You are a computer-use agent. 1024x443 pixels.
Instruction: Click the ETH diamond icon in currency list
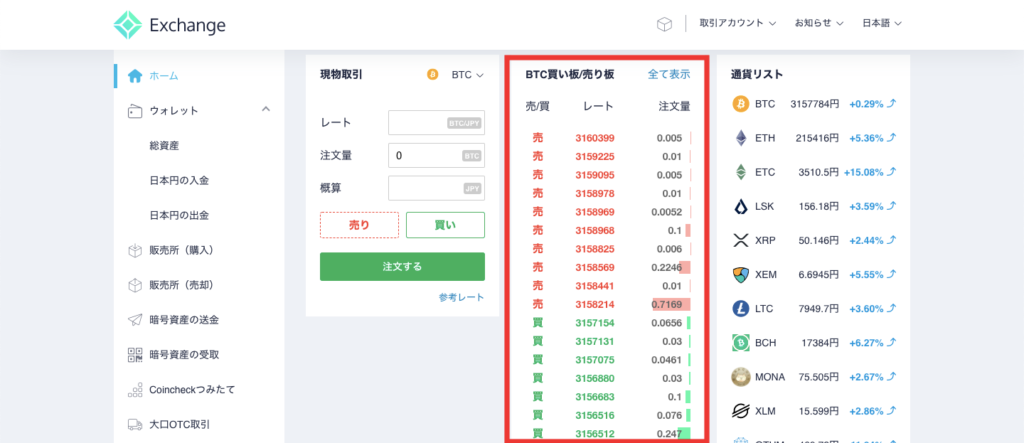741,137
